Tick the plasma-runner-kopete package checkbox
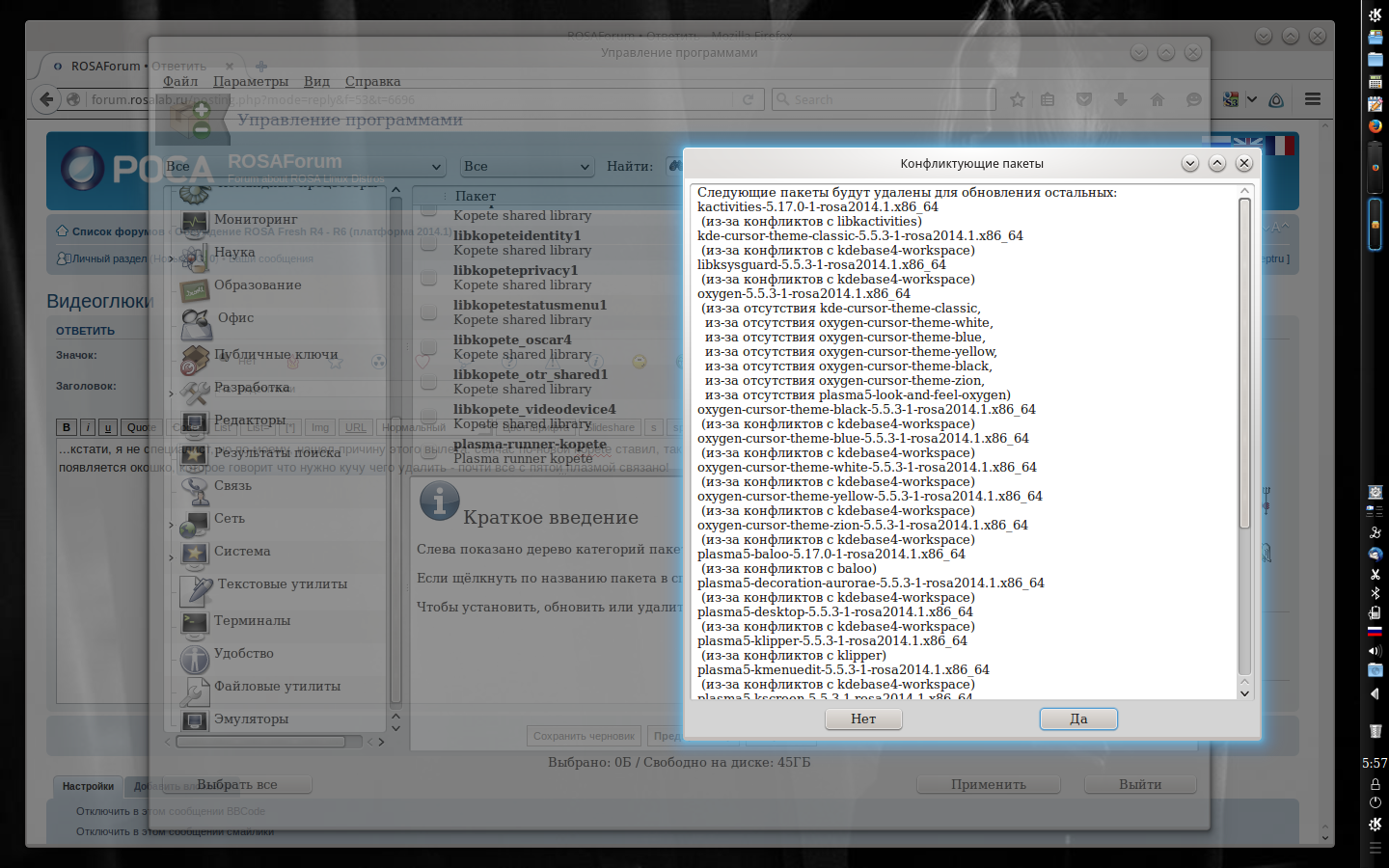1389x868 pixels. [429, 451]
